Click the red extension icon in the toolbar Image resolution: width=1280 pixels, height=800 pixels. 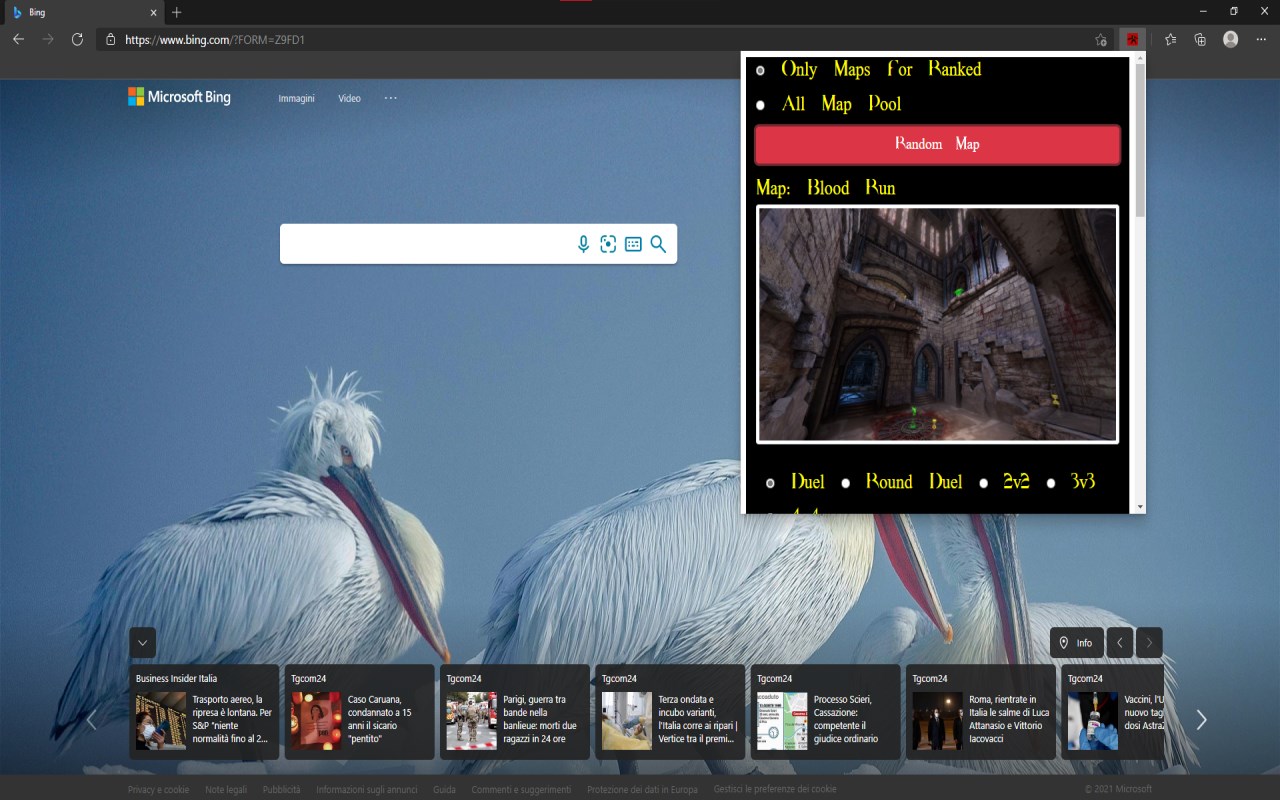[1132, 40]
